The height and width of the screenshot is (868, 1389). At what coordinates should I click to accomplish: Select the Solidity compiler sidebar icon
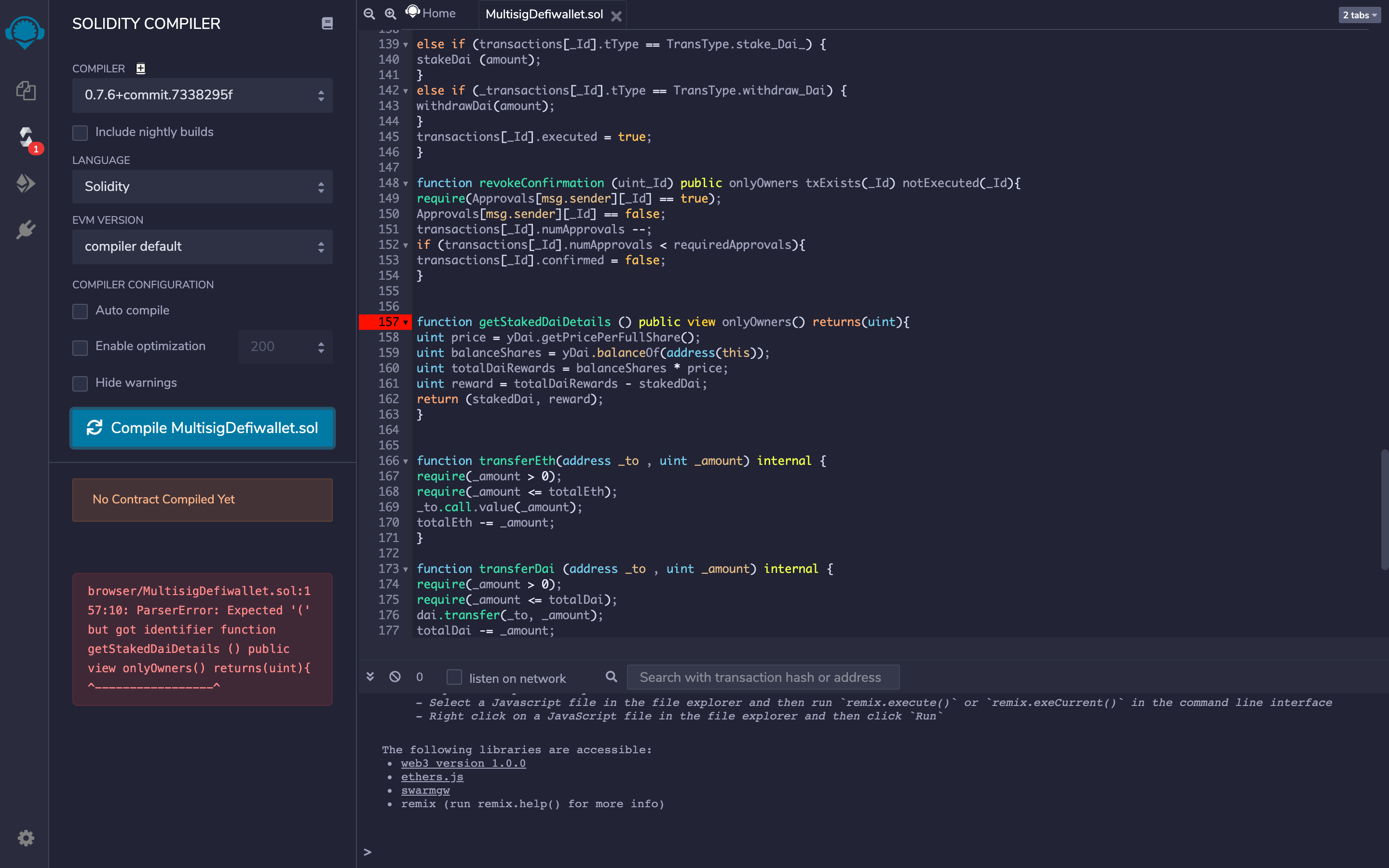[x=27, y=138]
